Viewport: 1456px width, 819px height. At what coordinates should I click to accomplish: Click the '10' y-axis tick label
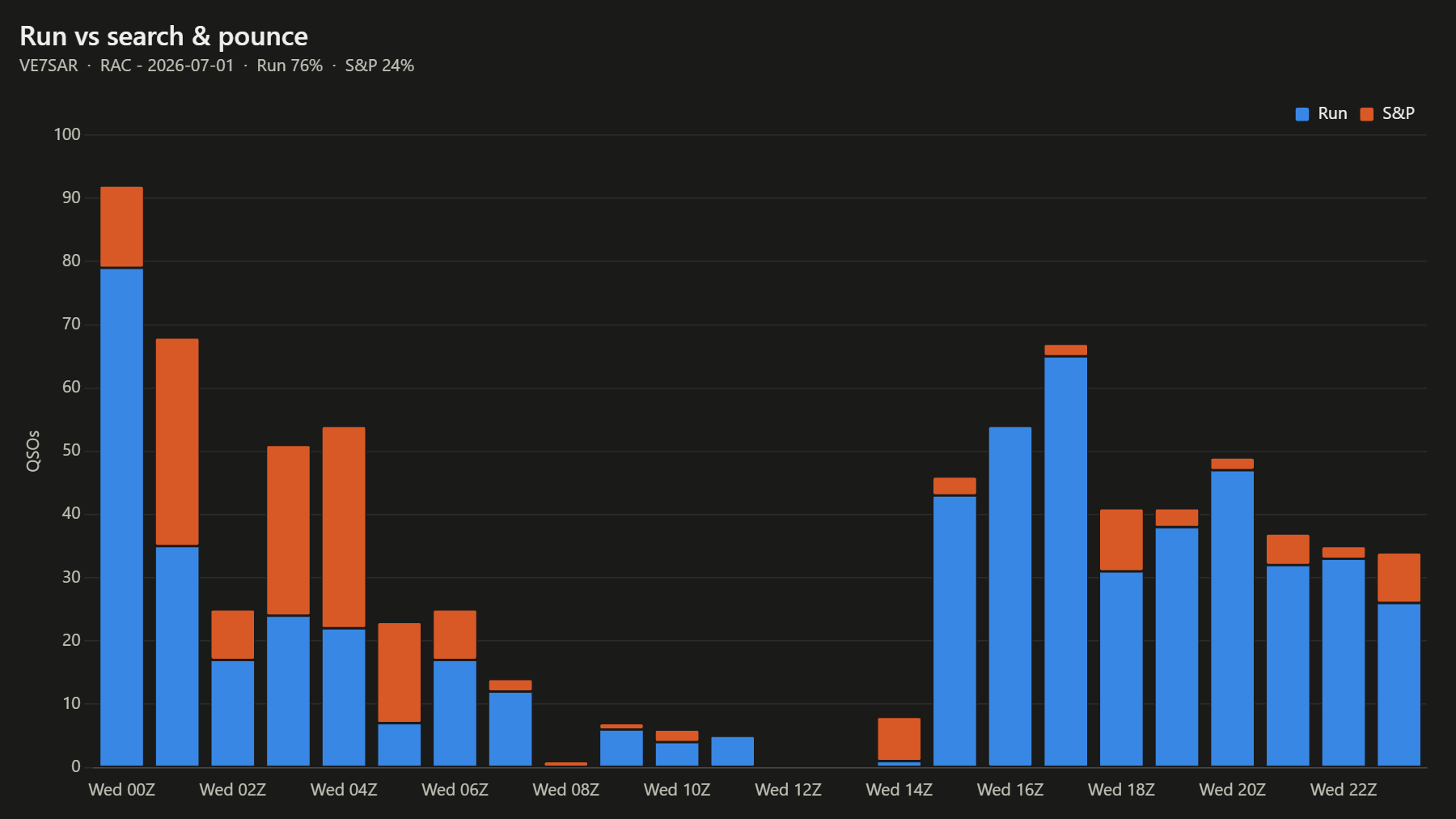pos(71,703)
